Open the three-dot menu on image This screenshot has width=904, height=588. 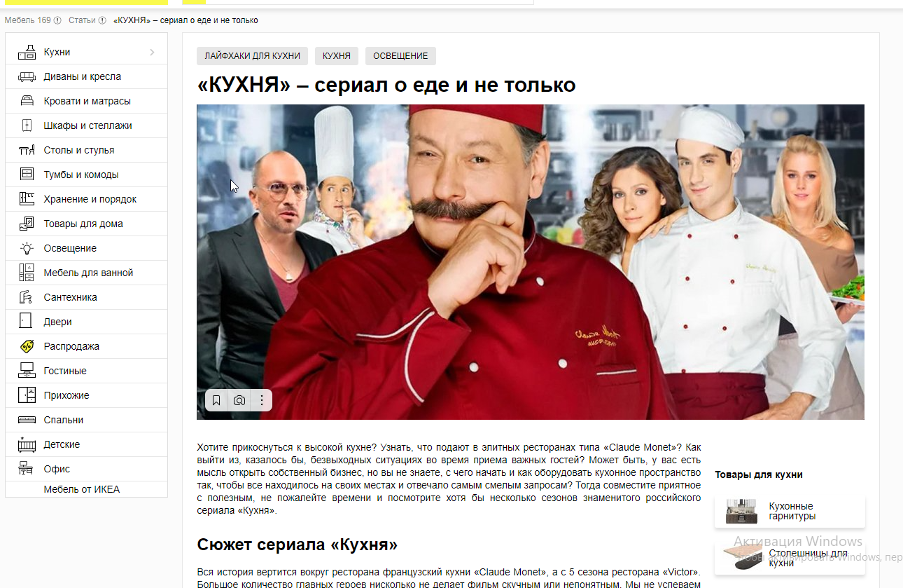pos(262,400)
